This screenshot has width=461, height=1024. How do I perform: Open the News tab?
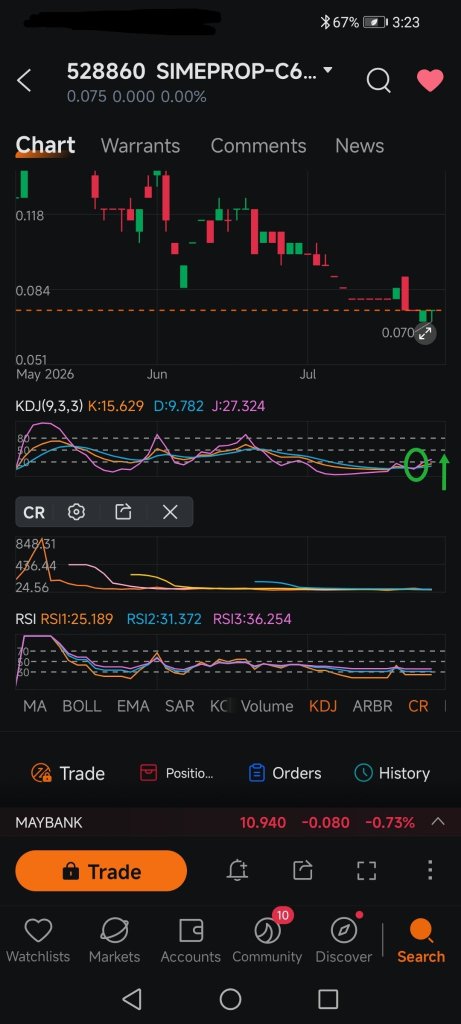tap(359, 146)
